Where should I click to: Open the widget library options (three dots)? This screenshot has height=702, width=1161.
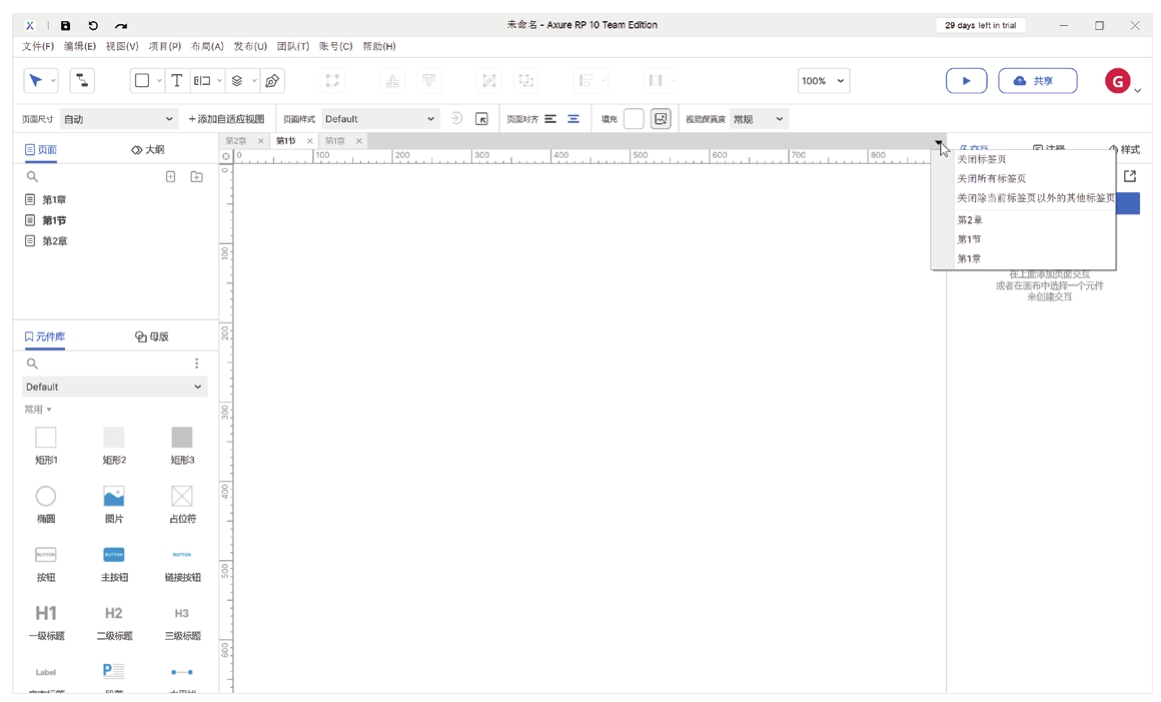tap(197, 364)
